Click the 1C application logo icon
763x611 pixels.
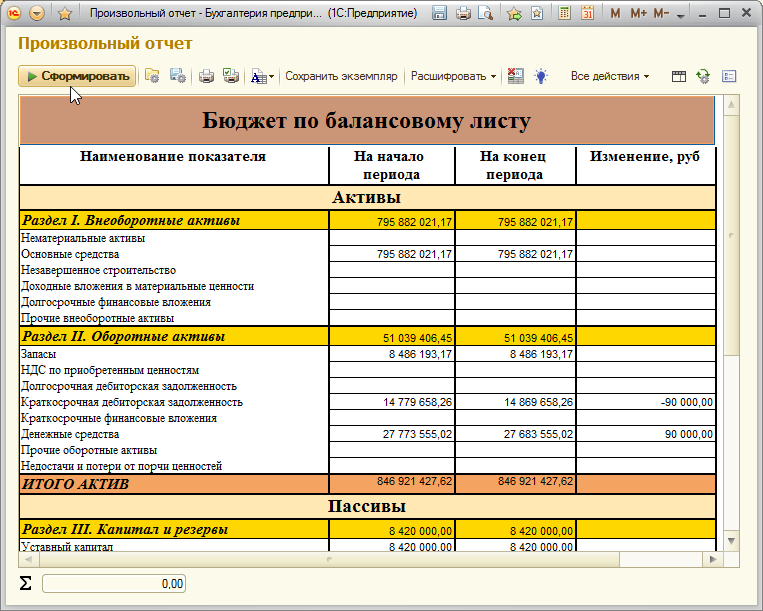(x=15, y=13)
